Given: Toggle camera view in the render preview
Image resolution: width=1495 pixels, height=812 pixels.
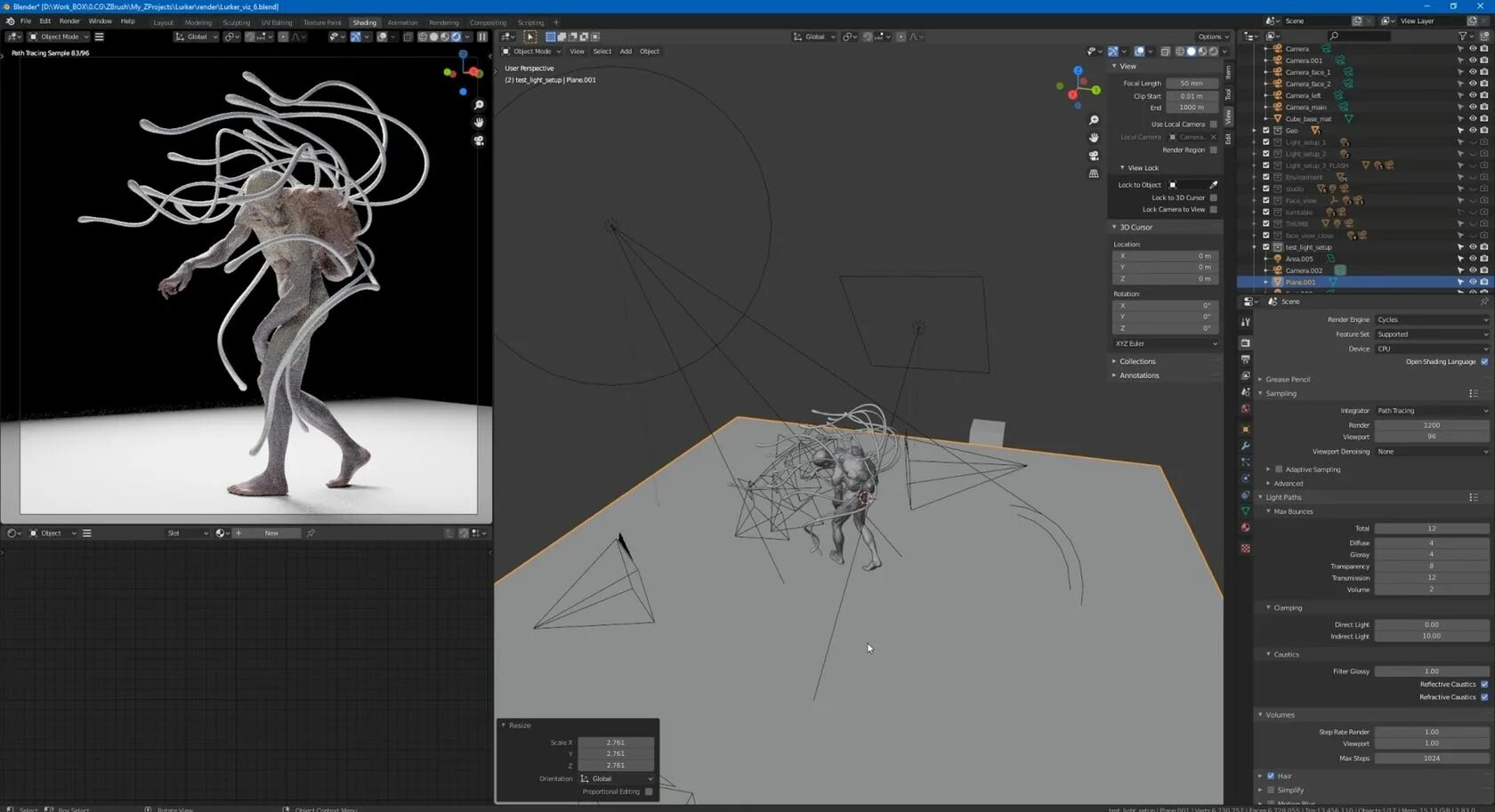Looking at the screenshot, I should click(479, 141).
